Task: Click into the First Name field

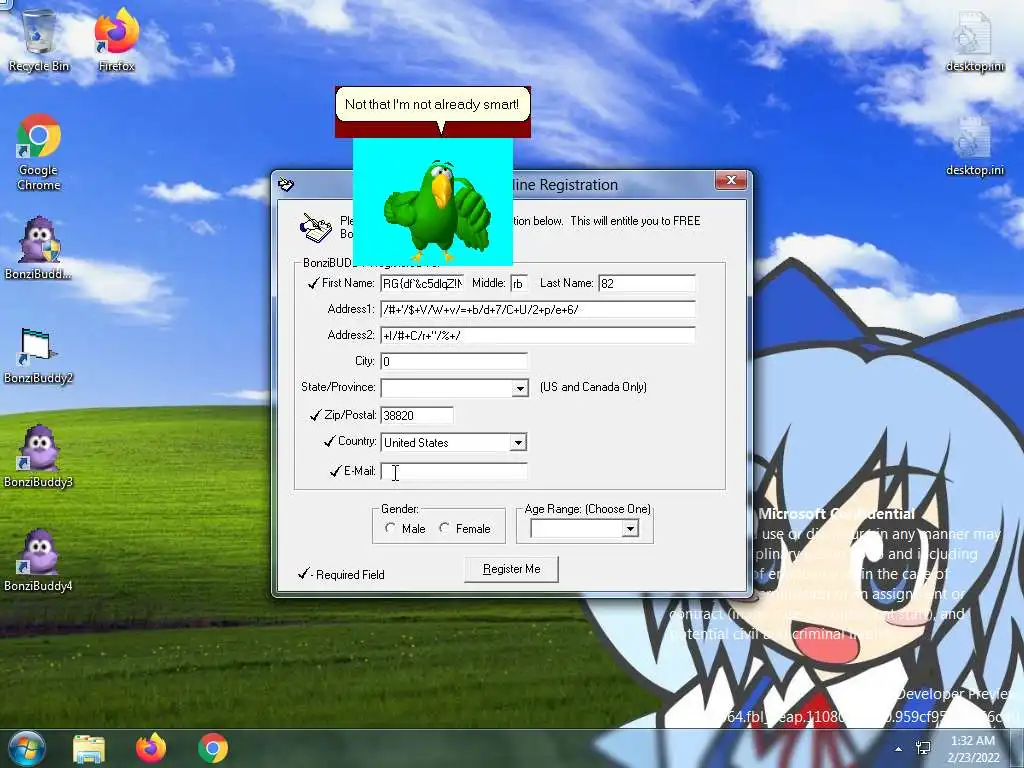Action: point(422,283)
